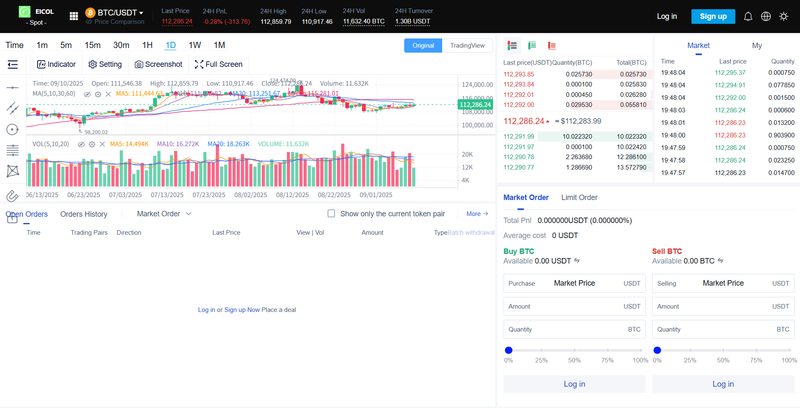
Task: Open MA(5,10,30,60) indicator settings gear
Action: [98, 94]
